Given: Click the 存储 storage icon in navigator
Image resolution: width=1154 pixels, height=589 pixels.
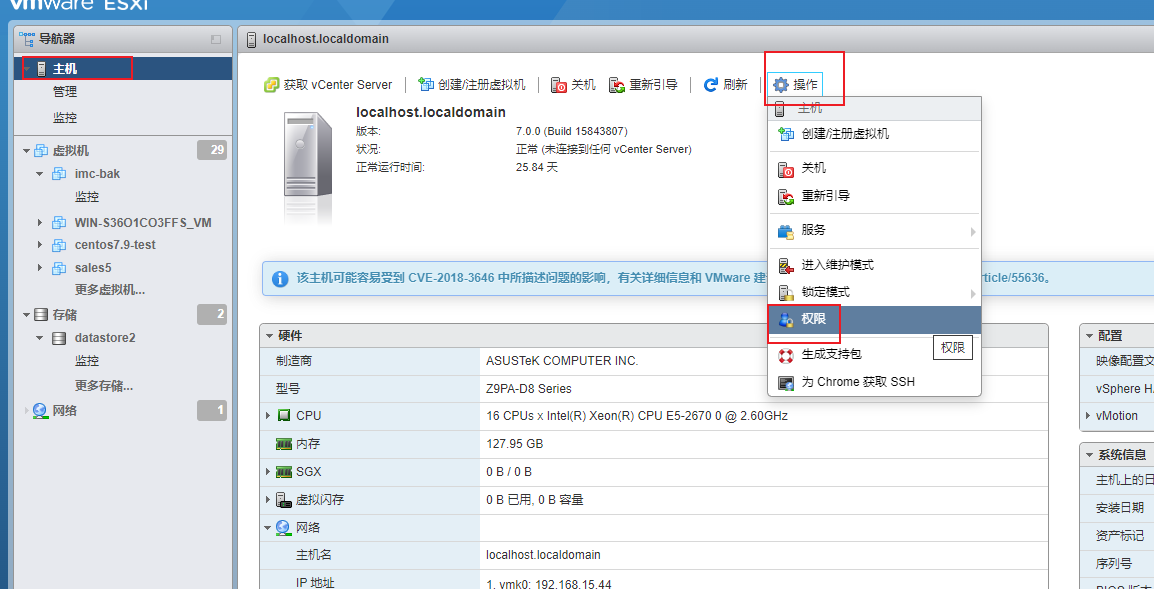Looking at the screenshot, I should click(41, 314).
